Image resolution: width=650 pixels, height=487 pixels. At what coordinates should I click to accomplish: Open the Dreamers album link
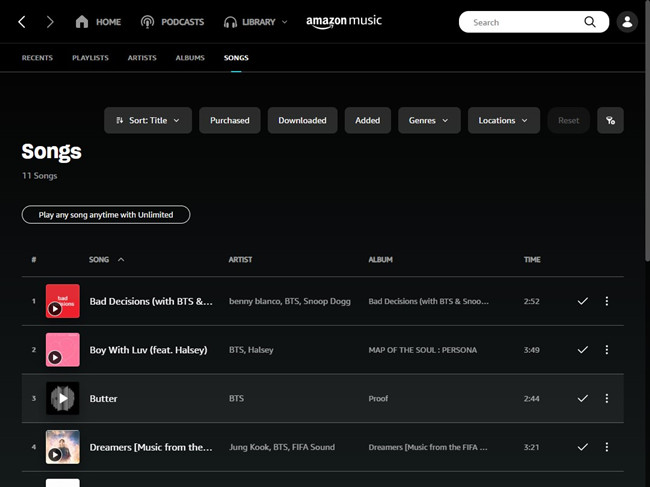point(428,447)
